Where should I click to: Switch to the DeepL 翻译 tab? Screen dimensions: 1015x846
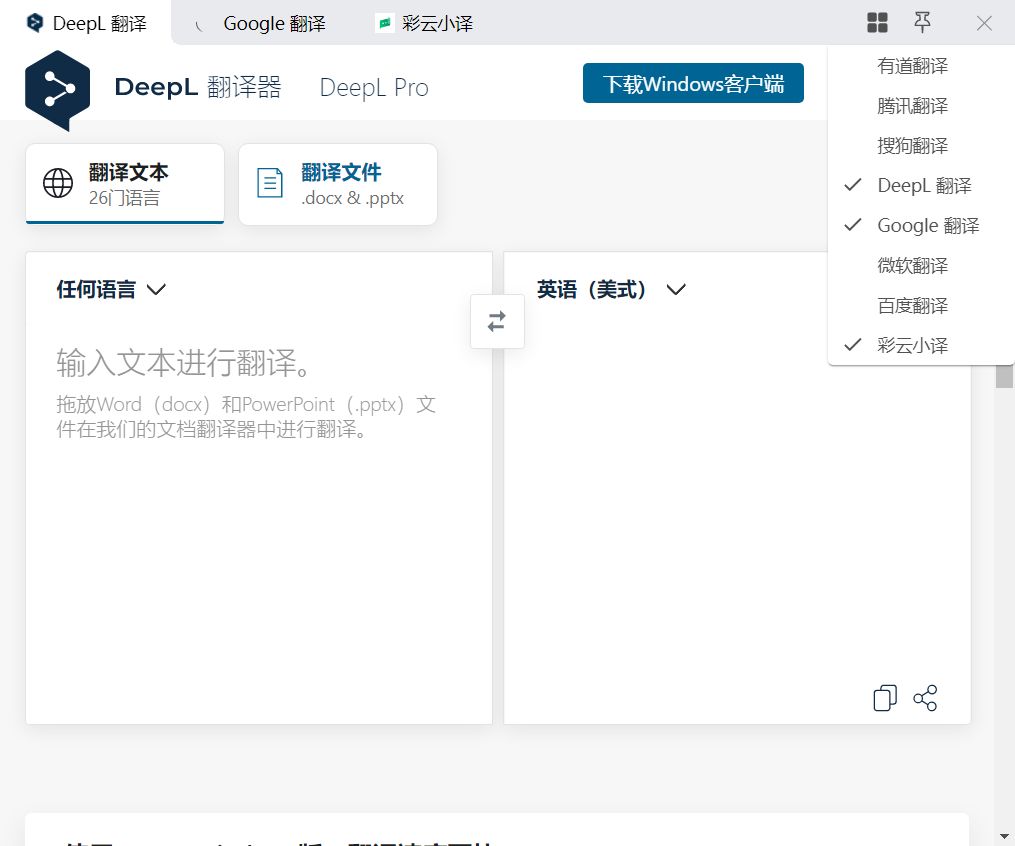coord(86,23)
